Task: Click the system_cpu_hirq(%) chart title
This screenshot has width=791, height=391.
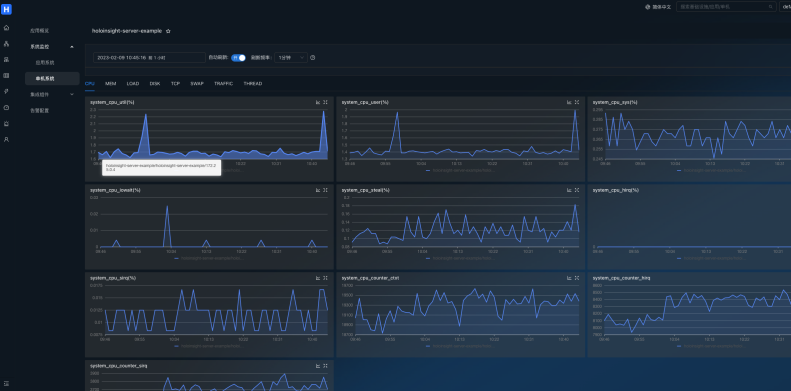Action: [x=615, y=190]
